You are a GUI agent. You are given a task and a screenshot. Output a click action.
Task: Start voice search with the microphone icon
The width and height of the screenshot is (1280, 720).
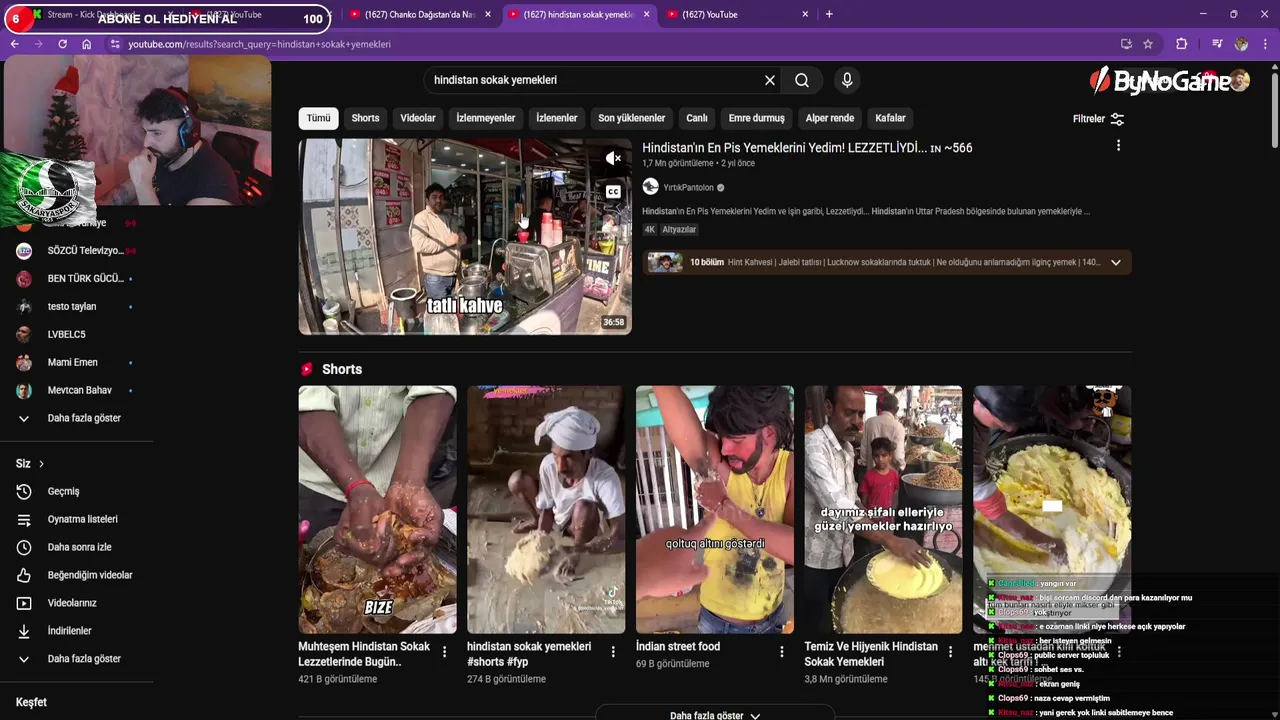847,80
